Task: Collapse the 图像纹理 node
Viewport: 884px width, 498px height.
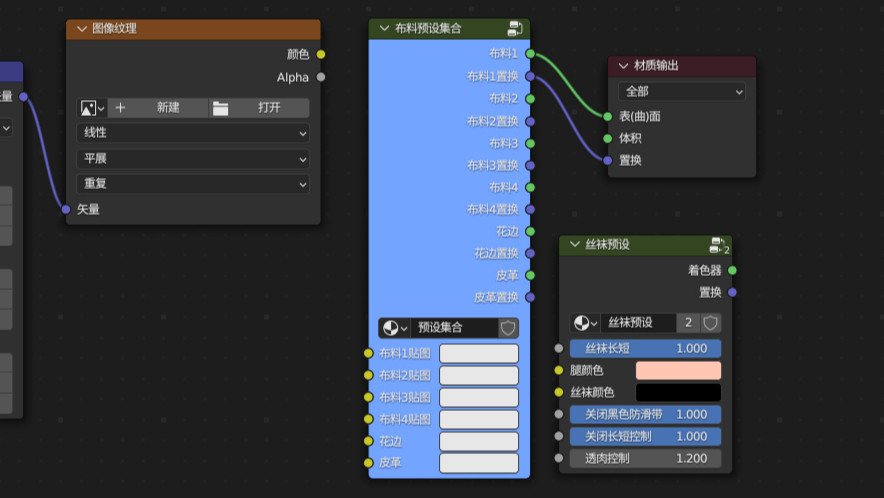Action: (x=79, y=29)
